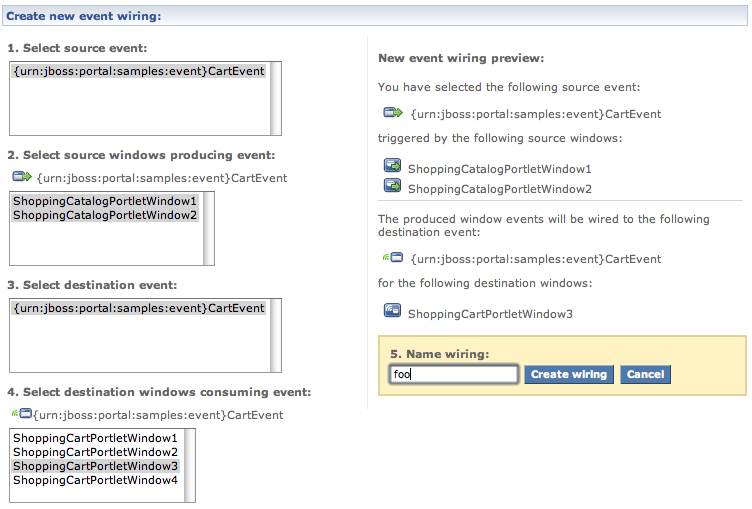Select ShoppingCatalogPortletWindow1 in source windows list

tap(105, 201)
